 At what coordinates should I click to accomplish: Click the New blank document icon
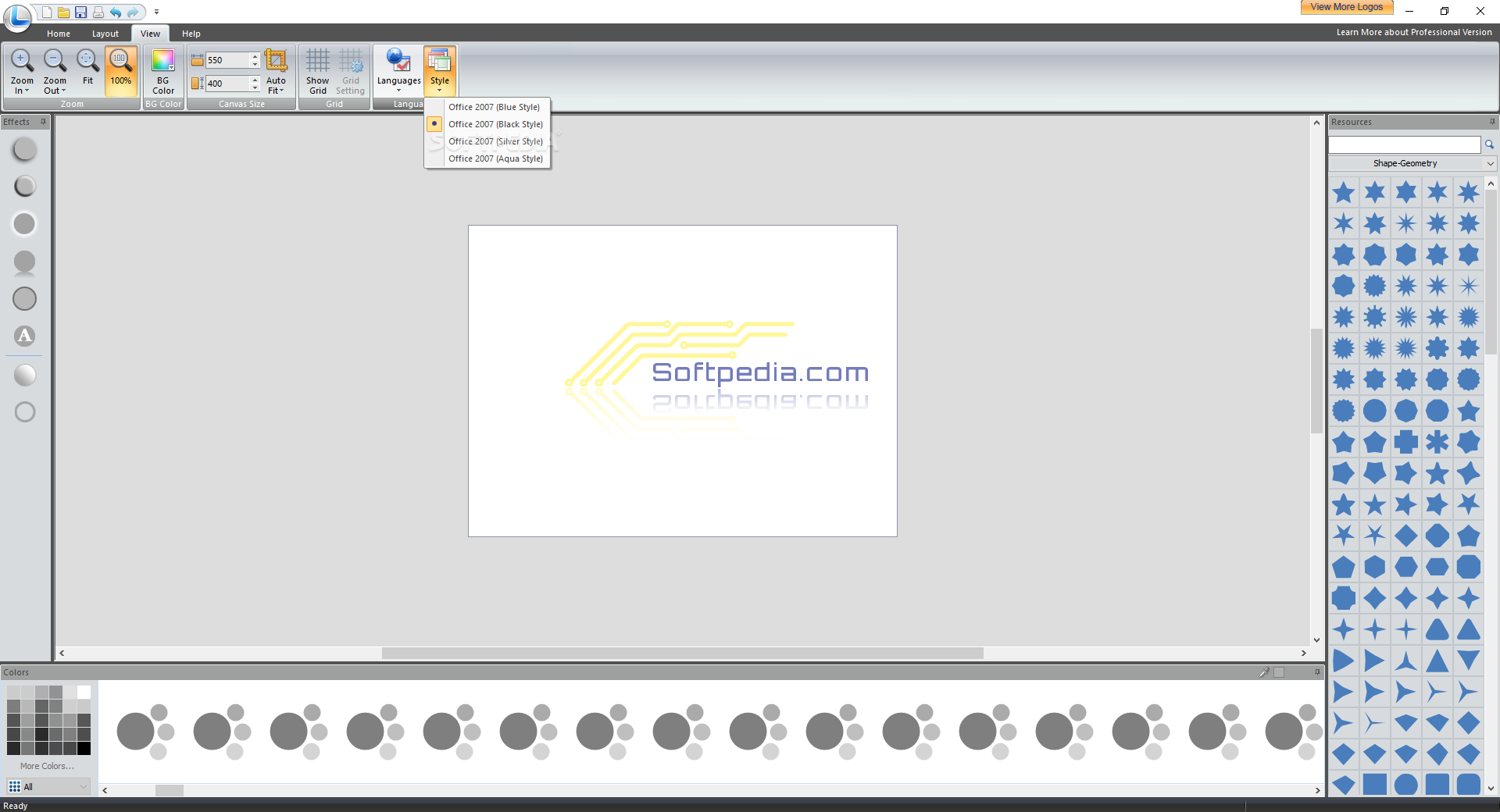pos(47,12)
